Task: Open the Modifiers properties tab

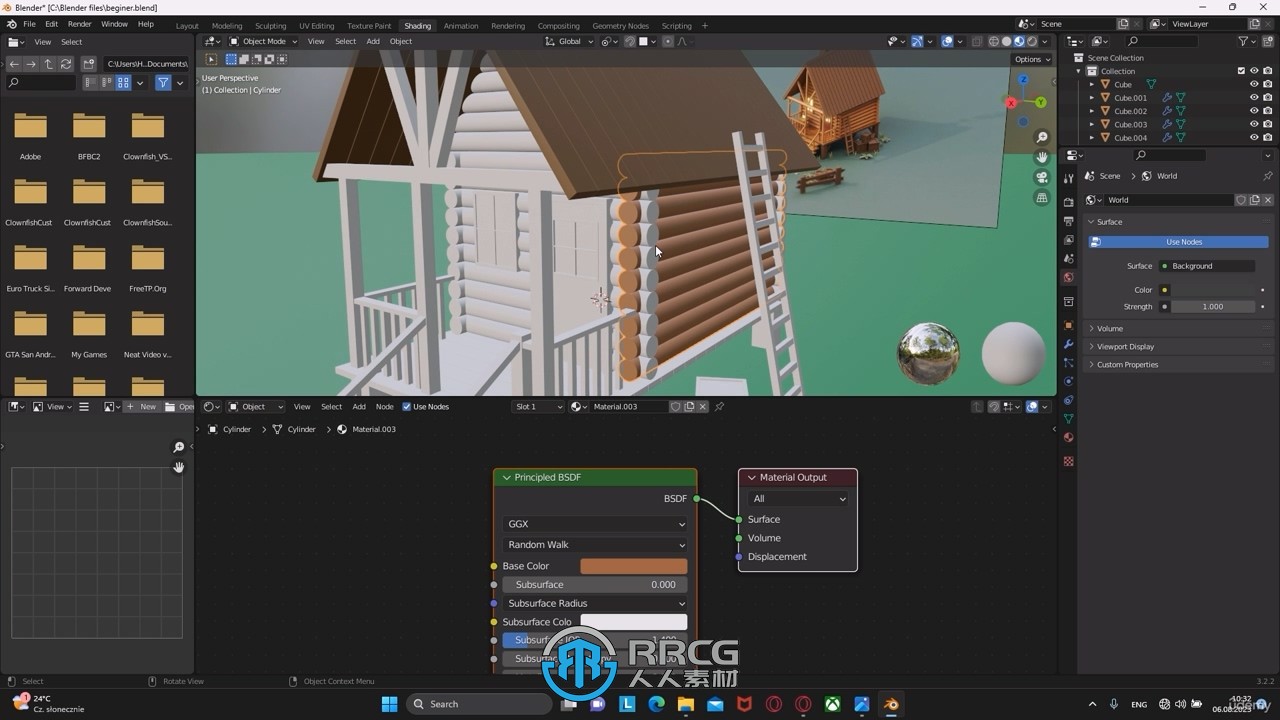Action: [1068, 344]
